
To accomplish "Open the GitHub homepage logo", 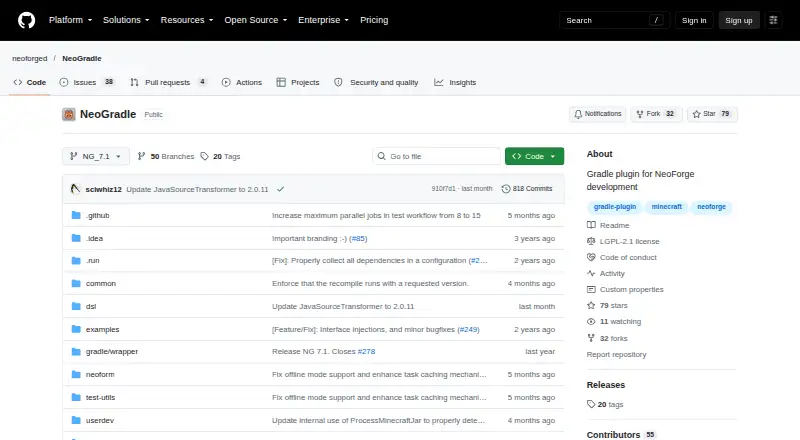I will click(27, 20).
